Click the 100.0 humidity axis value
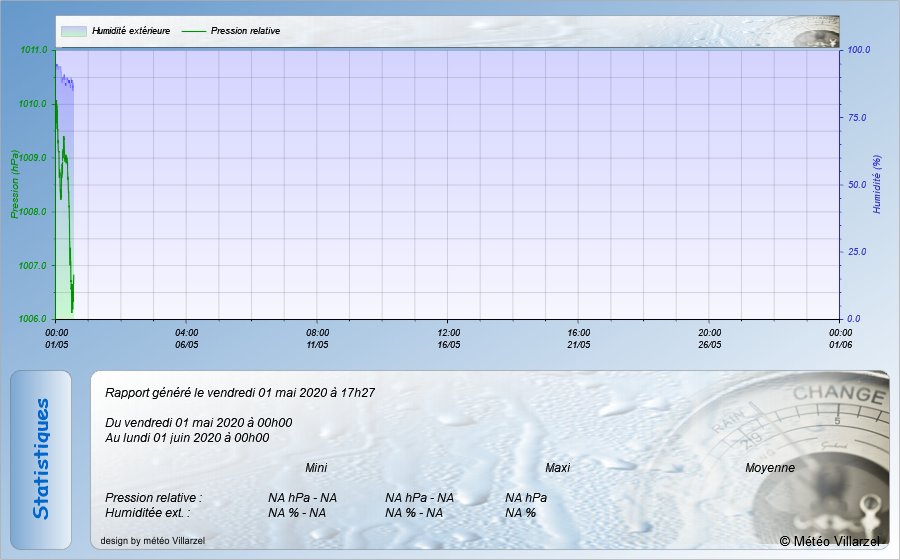Viewport: 900px width, 560px height. click(859, 50)
